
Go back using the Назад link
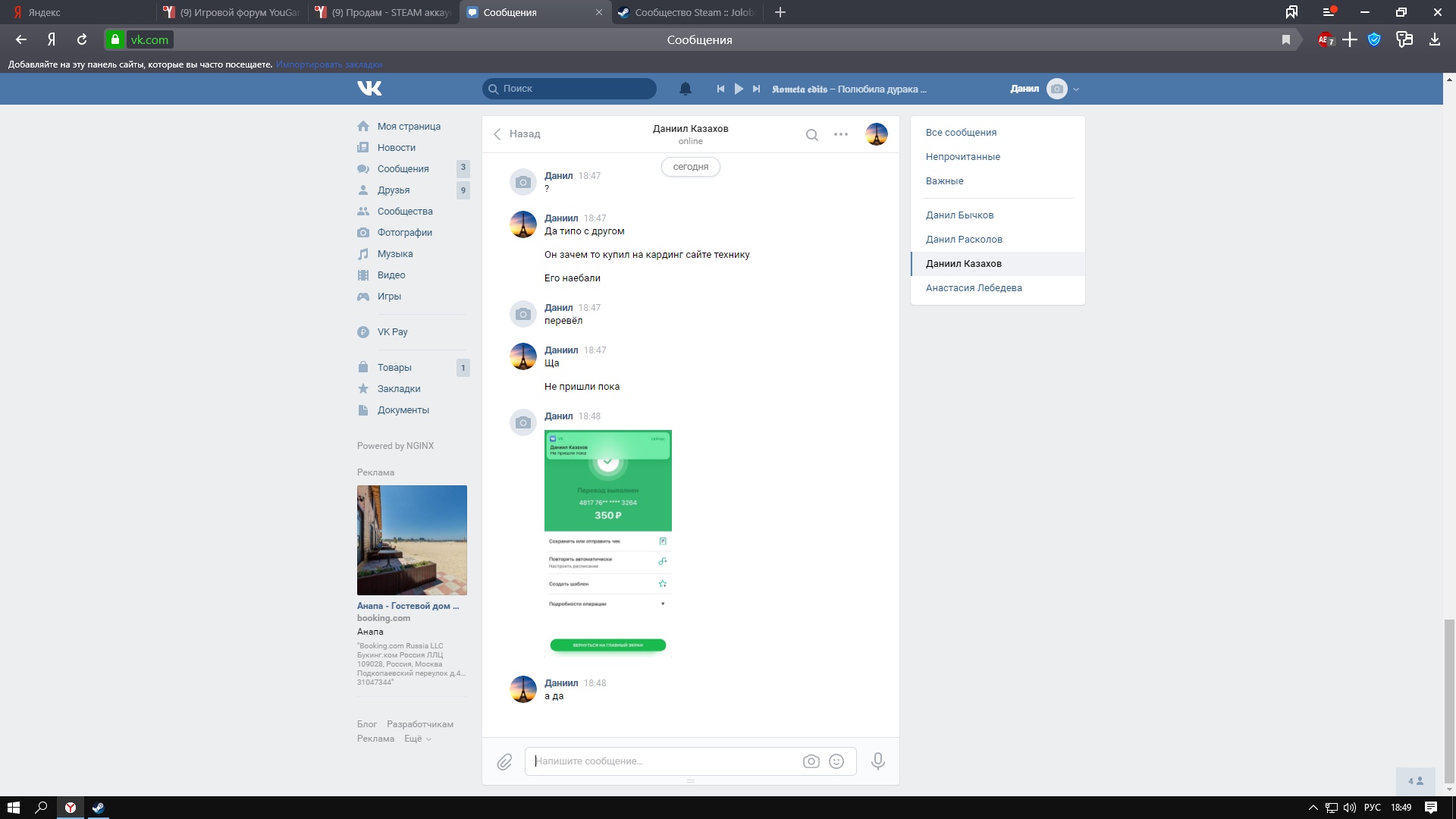pyautogui.click(x=517, y=134)
